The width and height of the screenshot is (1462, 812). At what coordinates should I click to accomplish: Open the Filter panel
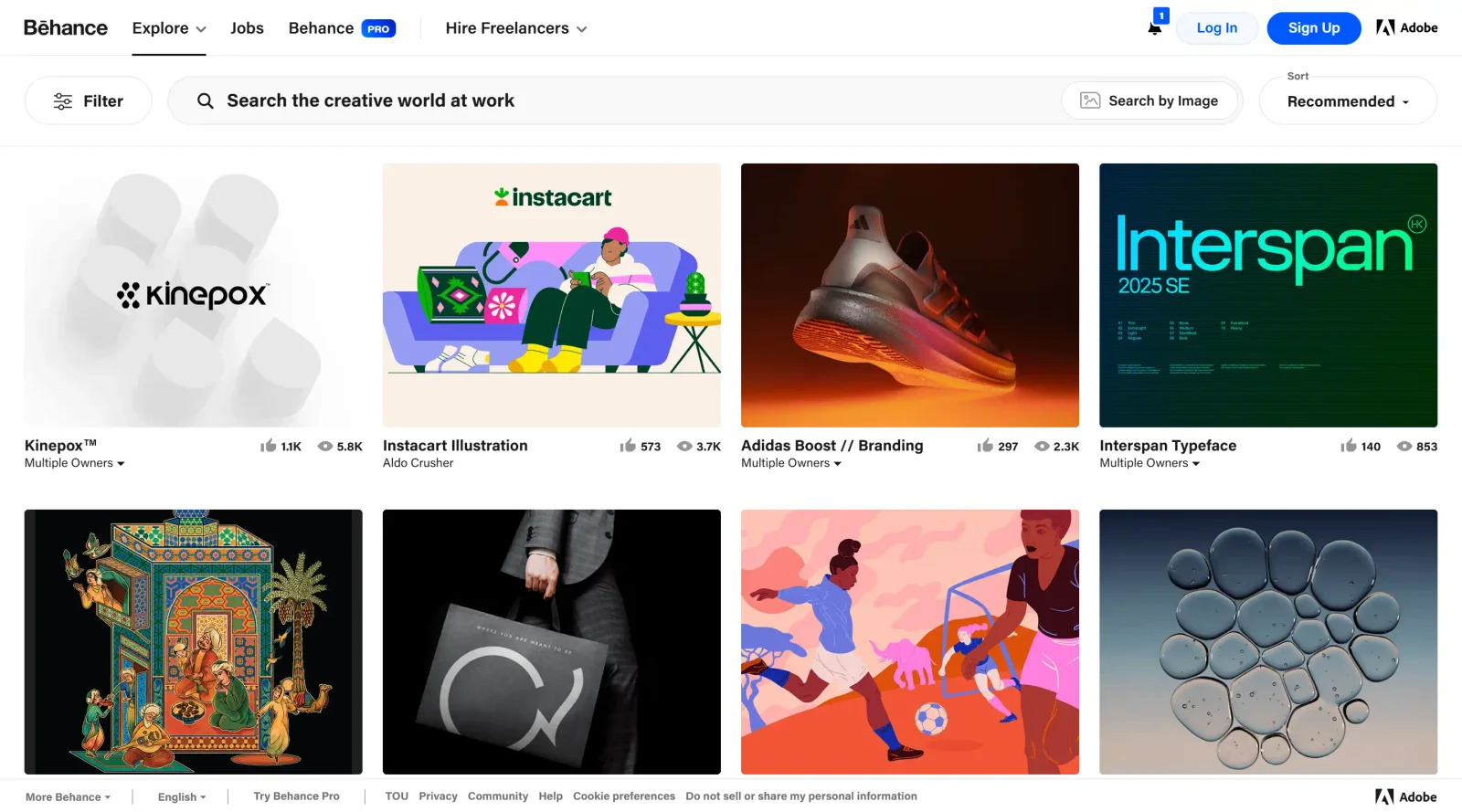[89, 100]
